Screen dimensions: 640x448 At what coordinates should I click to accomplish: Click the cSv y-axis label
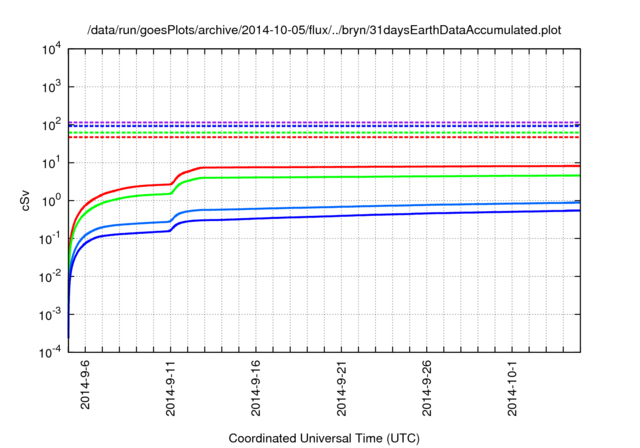click(25, 201)
